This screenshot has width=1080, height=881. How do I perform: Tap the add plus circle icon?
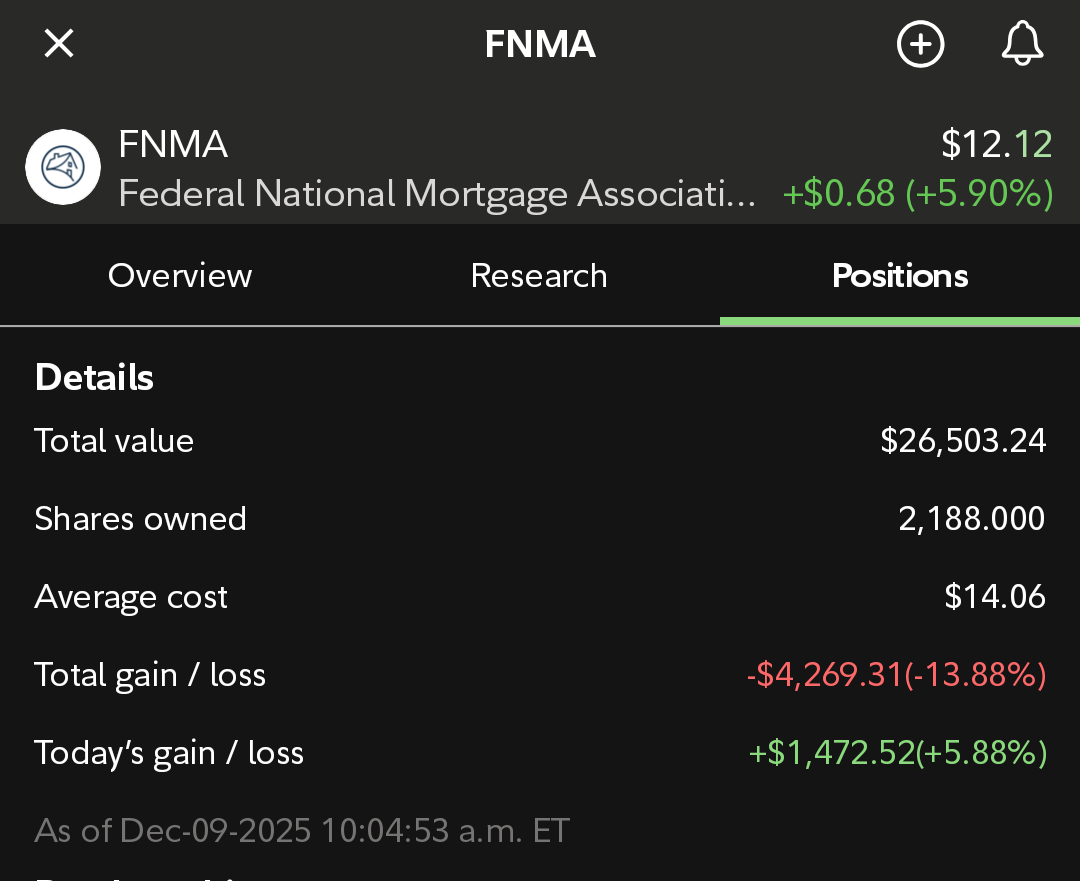pyautogui.click(x=920, y=45)
